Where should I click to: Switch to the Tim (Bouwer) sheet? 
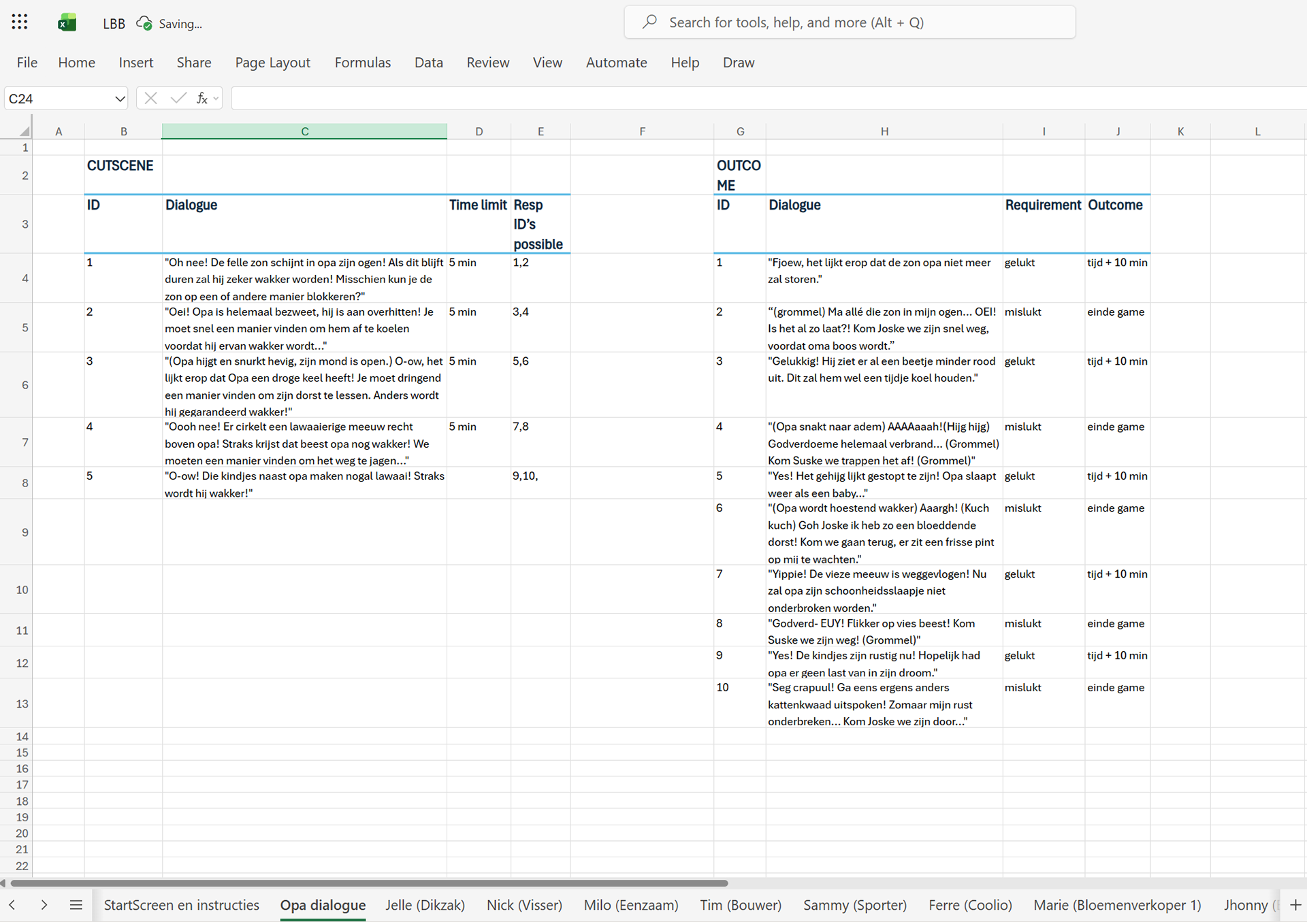(741, 905)
